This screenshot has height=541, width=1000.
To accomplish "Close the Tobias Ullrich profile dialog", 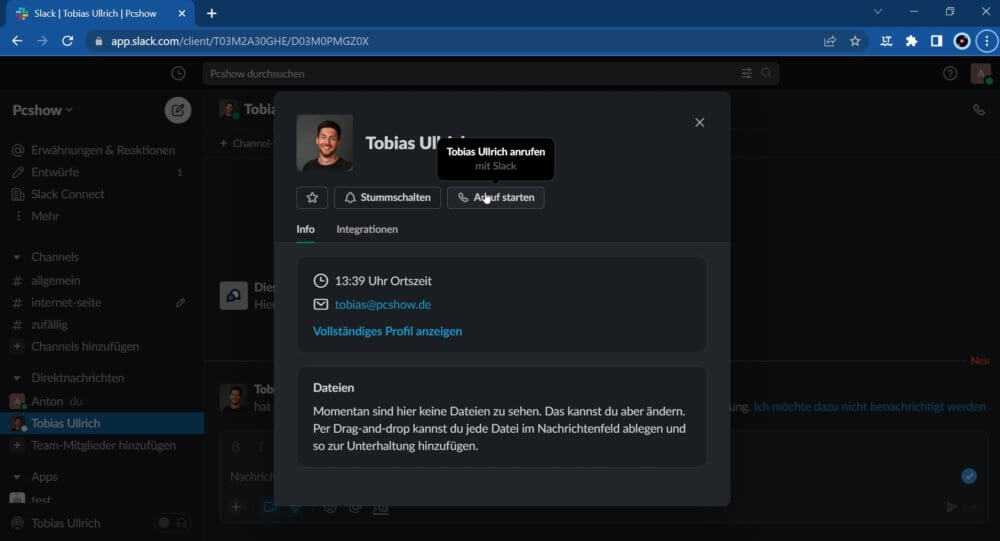I will point(700,122).
